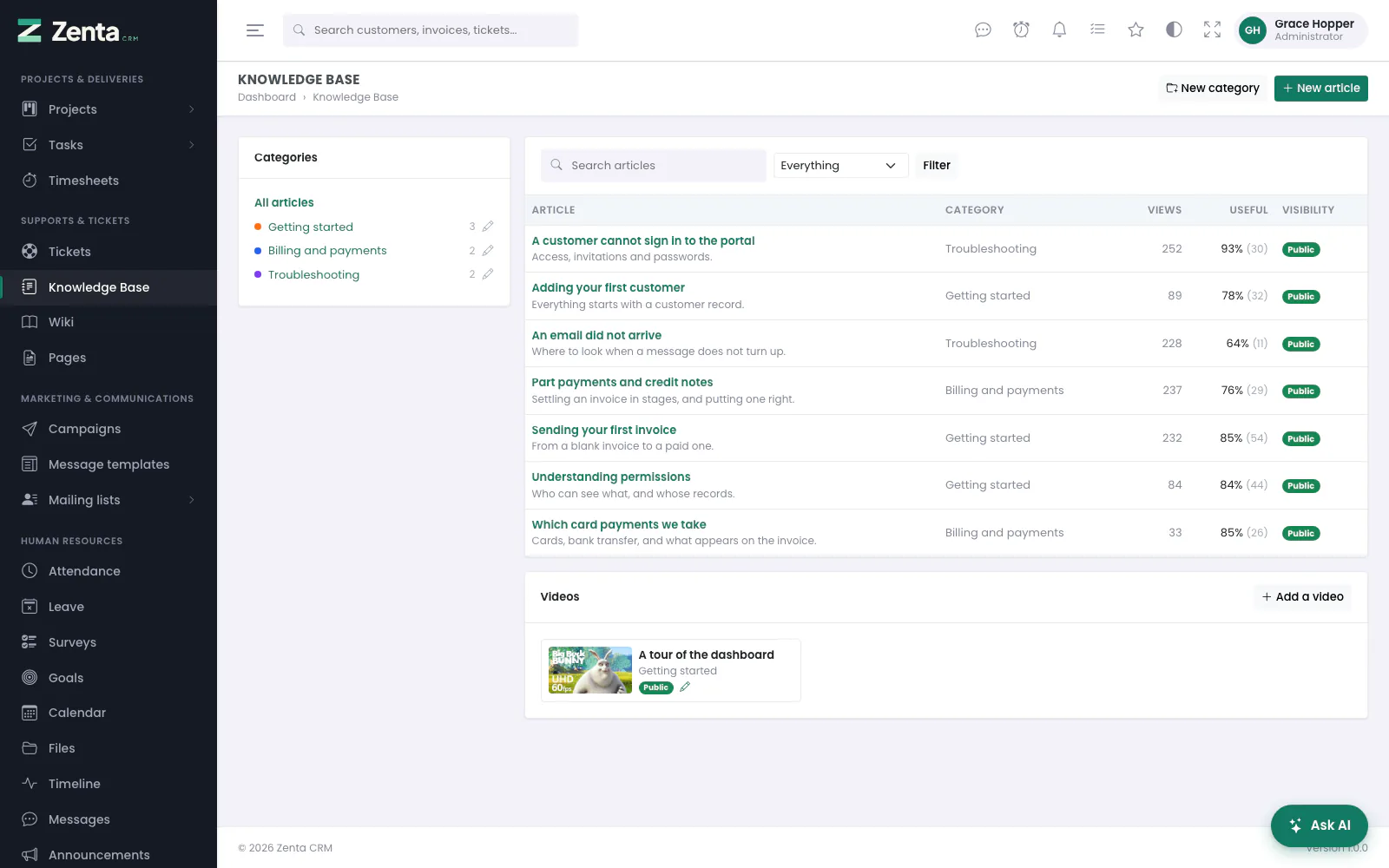This screenshot has width=1389, height=868.
Task: Open Announcements in the sidebar
Action: pos(109,855)
